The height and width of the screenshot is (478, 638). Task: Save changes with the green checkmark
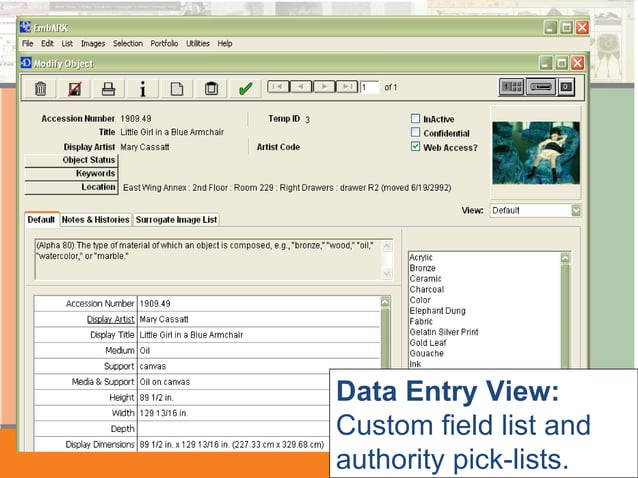[x=244, y=88]
